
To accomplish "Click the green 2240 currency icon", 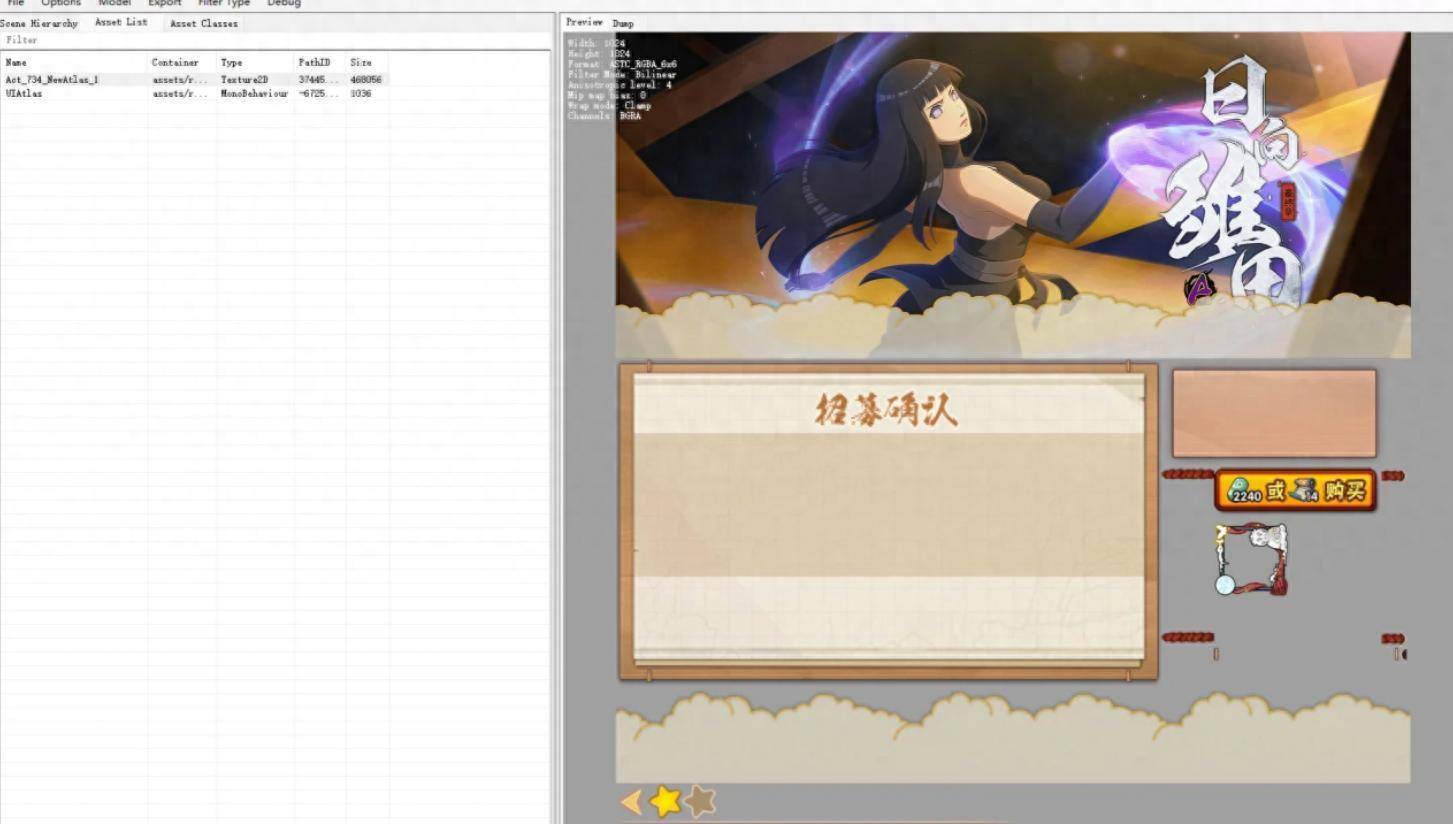I will pyautogui.click(x=1244, y=491).
